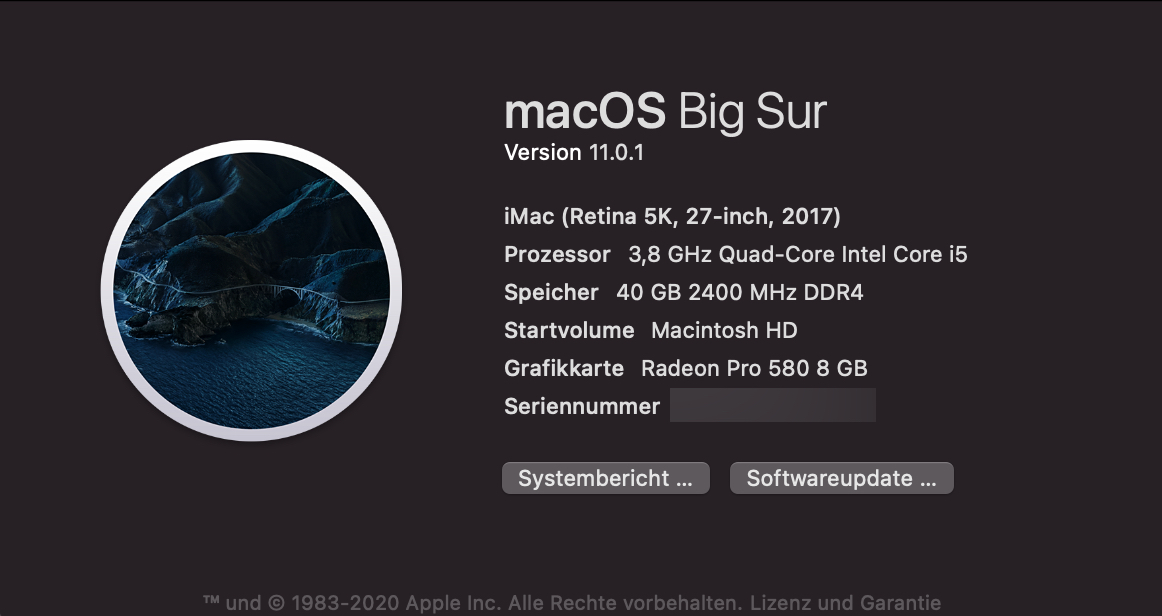Click the Grafikkarte label
Screen dimensions: 1162x616
[564, 368]
